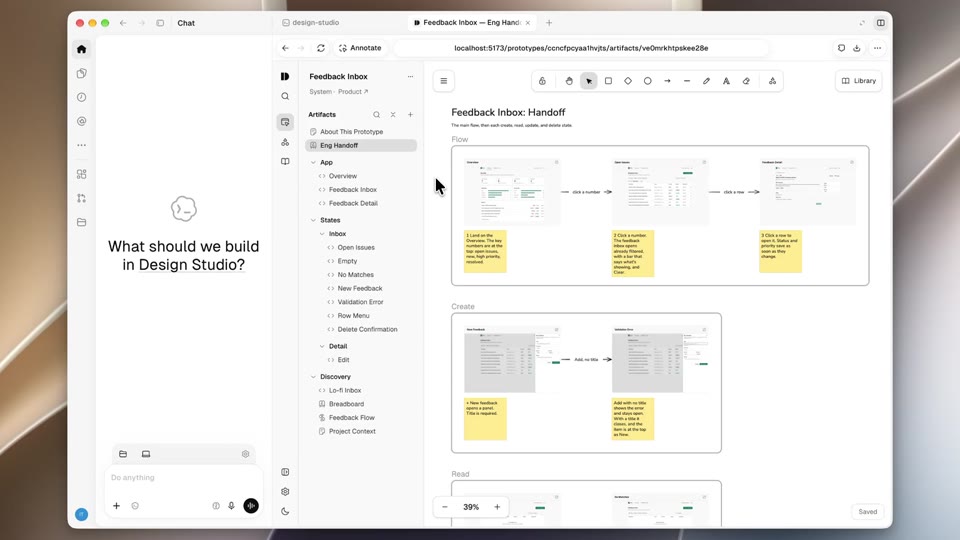Collapse all artifacts tree icon
Viewport: 960px width, 540px height.
click(x=393, y=114)
